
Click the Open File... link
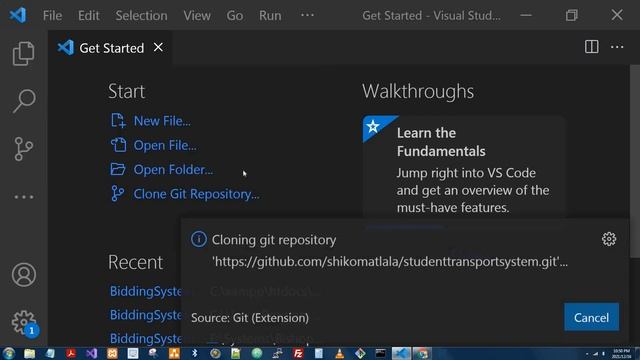165,145
